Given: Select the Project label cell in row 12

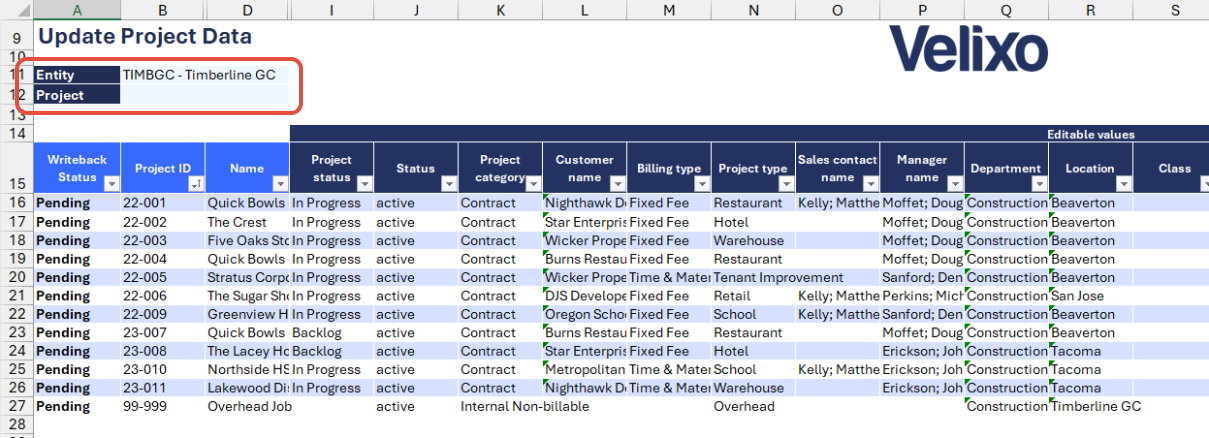Looking at the screenshot, I should click(x=77, y=95).
